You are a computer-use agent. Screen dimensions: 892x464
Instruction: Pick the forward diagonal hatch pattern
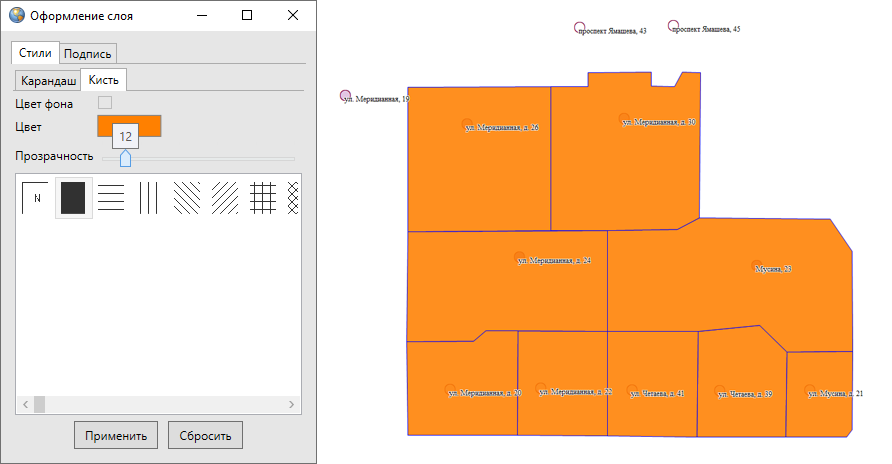[225, 198]
